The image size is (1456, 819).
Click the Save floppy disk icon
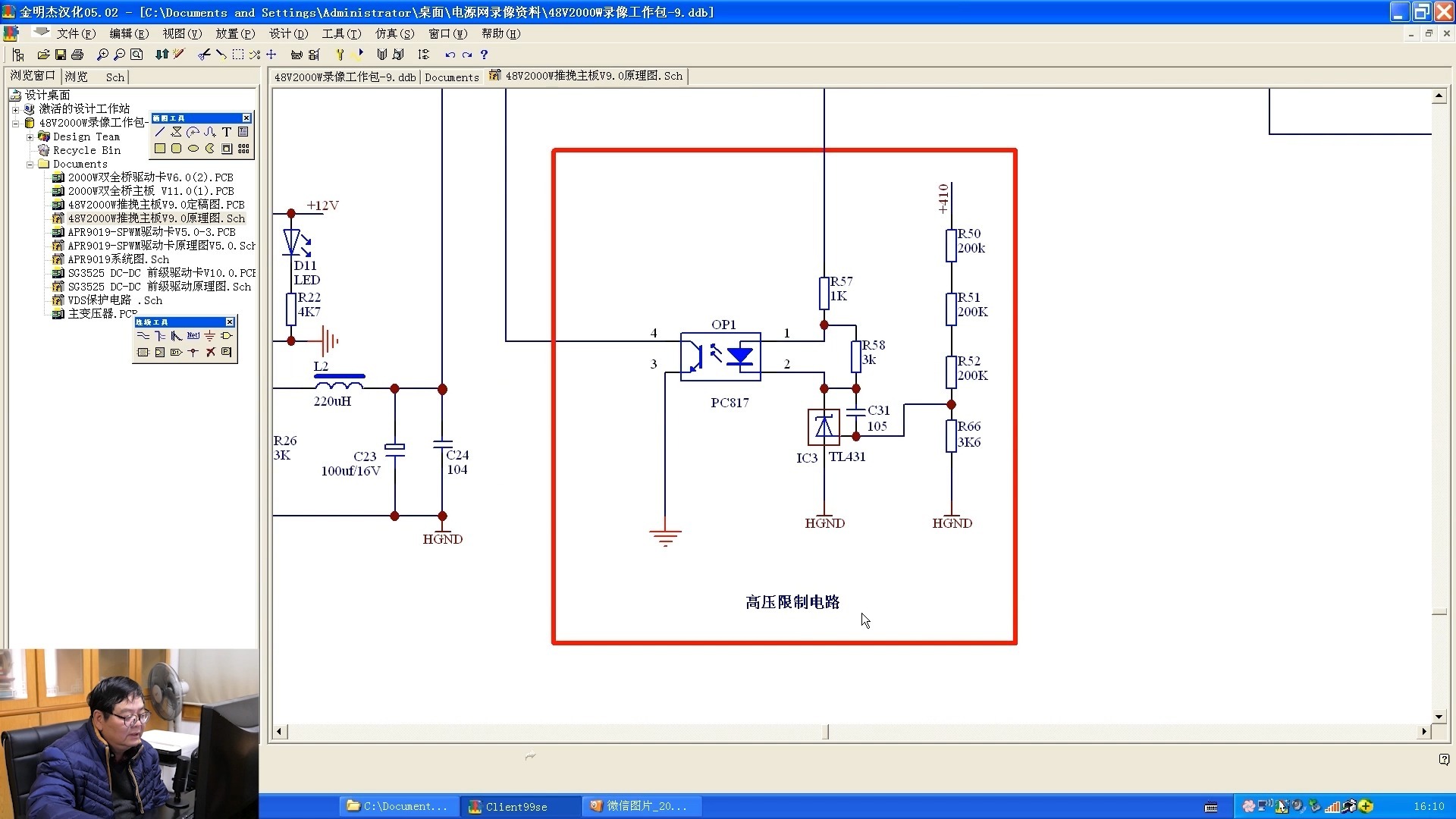pos(61,55)
